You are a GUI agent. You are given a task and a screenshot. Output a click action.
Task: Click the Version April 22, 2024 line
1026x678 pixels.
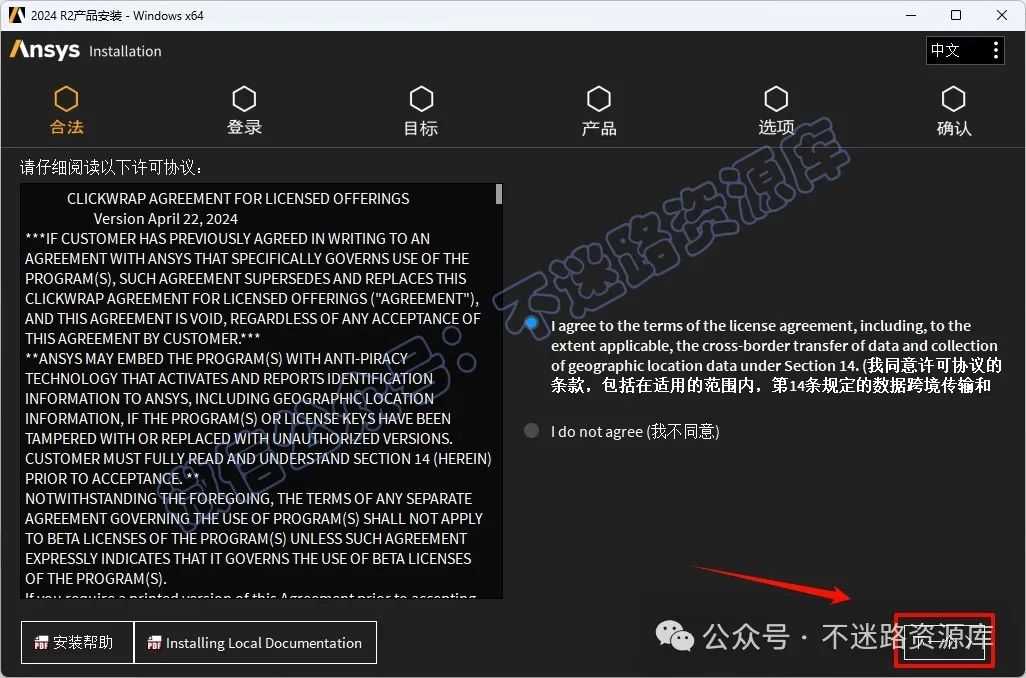click(x=166, y=219)
